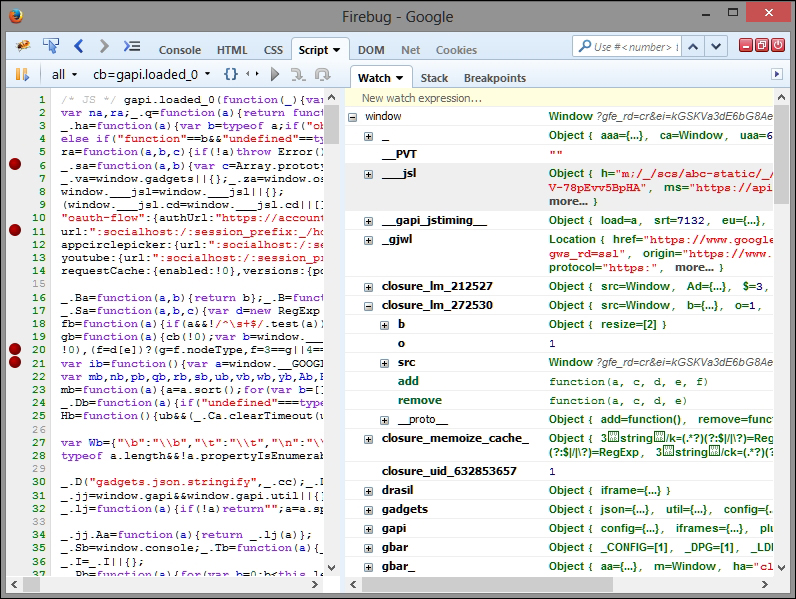Click the drasil object value link
This screenshot has width=796, height=599.
coord(609,490)
